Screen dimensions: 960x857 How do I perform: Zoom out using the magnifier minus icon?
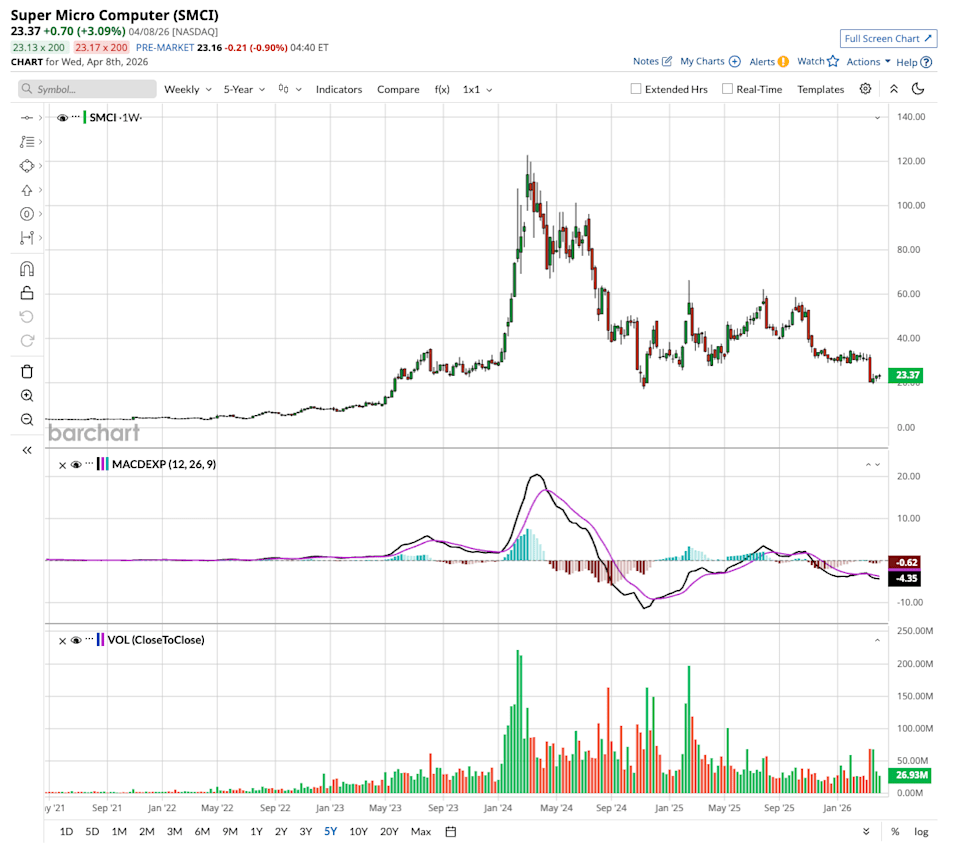[27, 419]
